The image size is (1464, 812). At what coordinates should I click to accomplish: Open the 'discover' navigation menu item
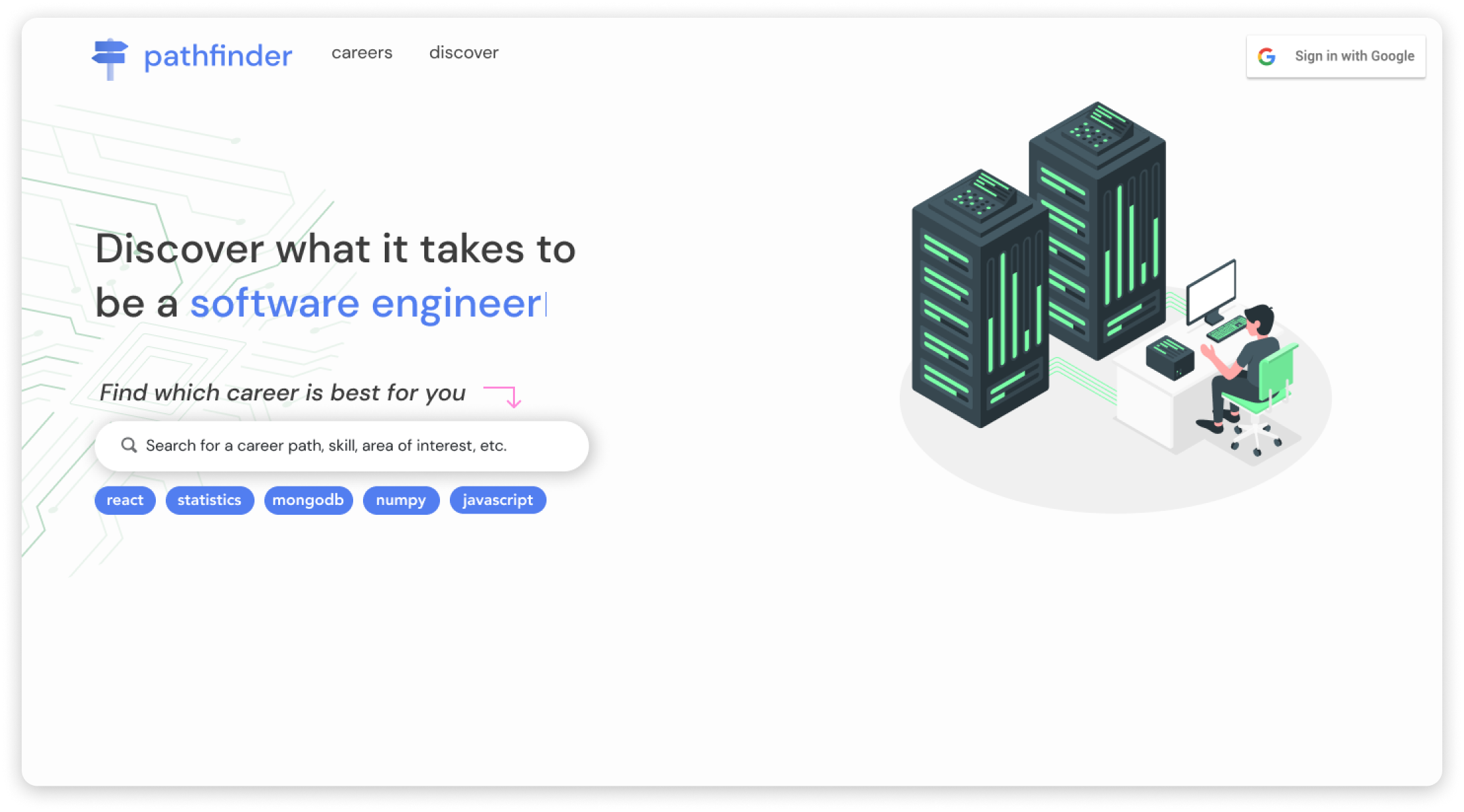tap(464, 54)
